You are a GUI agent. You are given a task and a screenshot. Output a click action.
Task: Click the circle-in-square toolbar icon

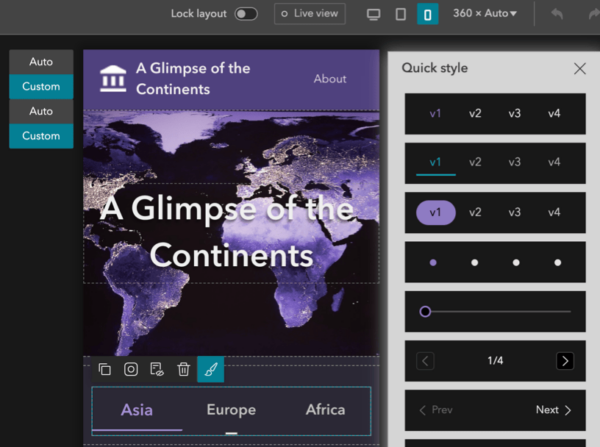[131, 369]
